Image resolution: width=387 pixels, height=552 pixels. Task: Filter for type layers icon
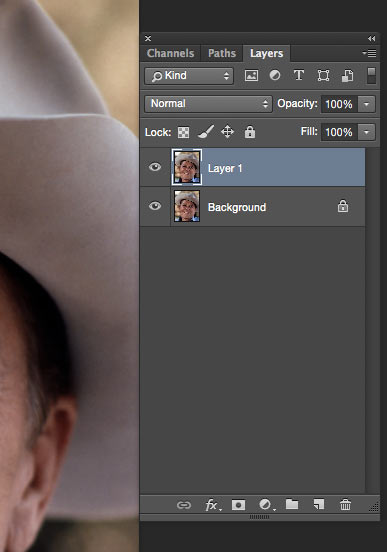click(299, 75)
